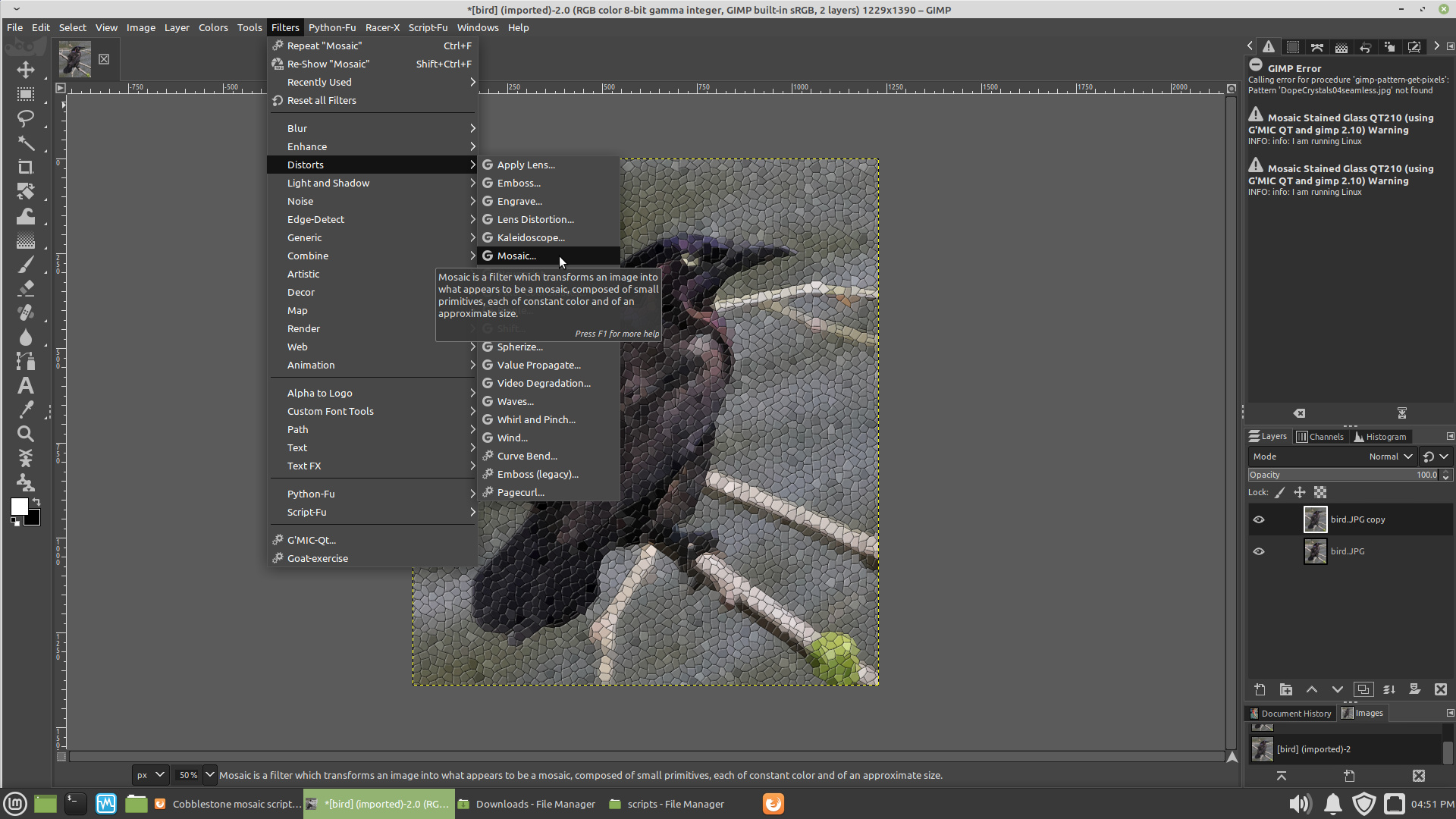Clear the error console messages
Screen dimensions: 1456x819
[1300, 413]
